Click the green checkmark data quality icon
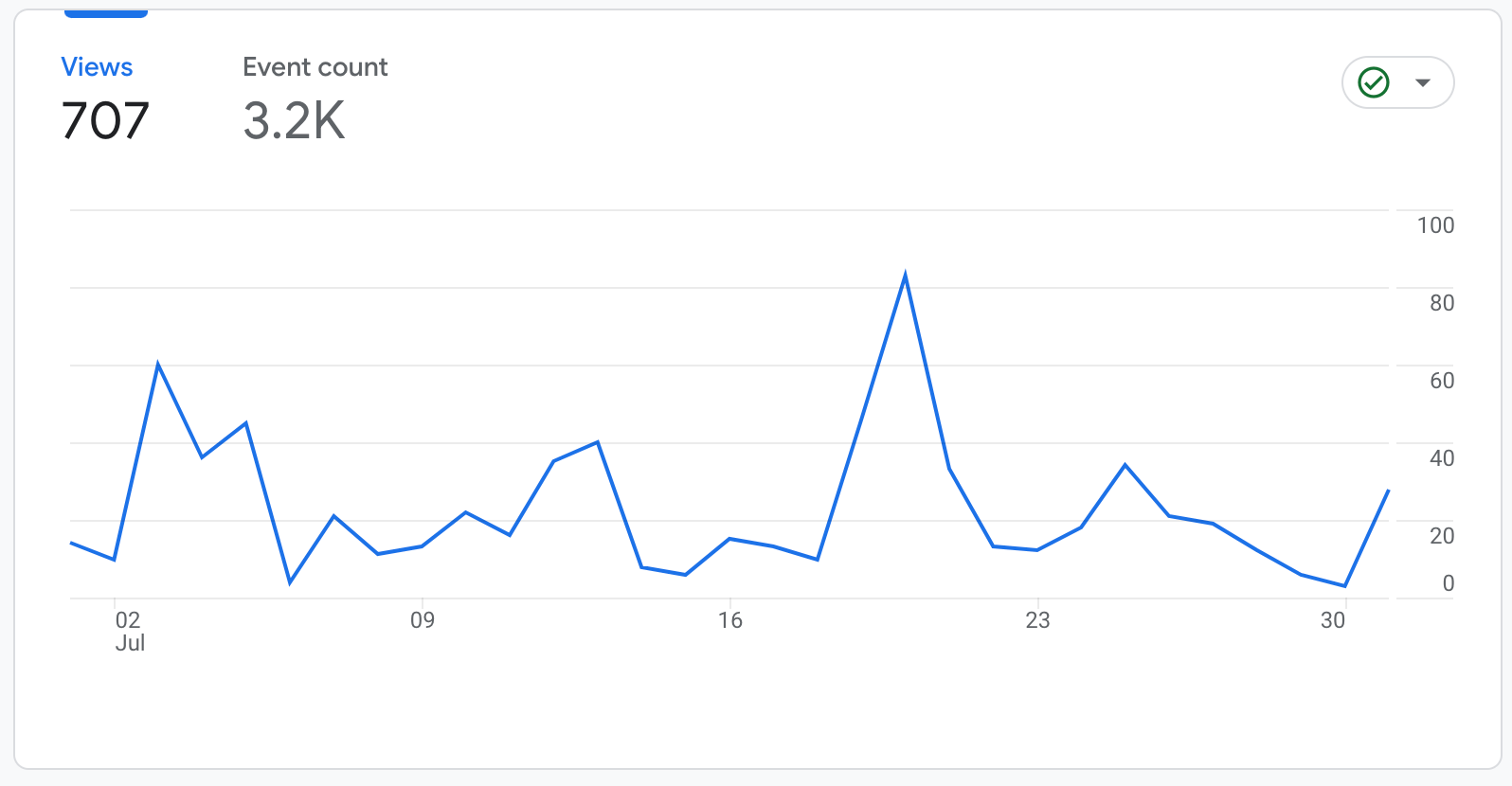The image size is (1512, 786). click(1373, 82)
